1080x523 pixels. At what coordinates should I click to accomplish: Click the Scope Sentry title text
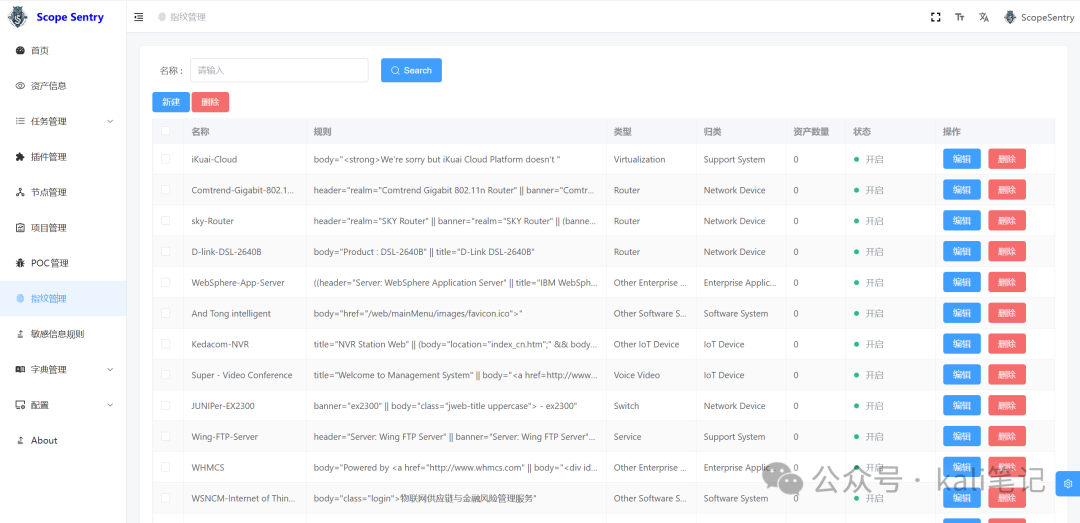tap(70, 17)
